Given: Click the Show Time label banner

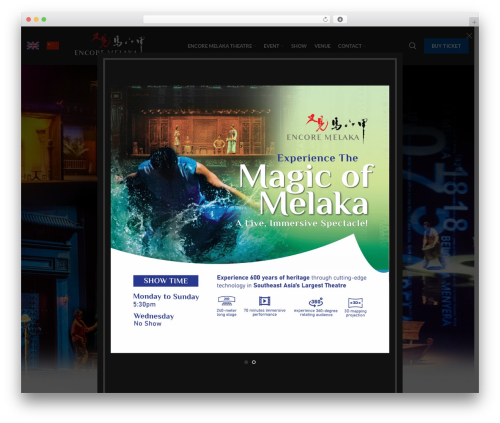Looking at the screenshot, I should coord(166,281).
